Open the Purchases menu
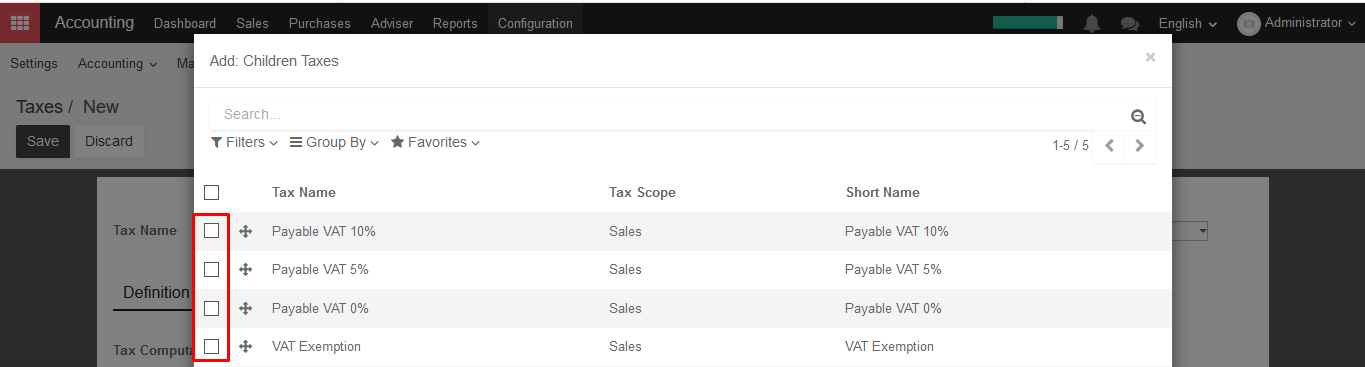The image size is (1365, 367). (x=319, y=23)
